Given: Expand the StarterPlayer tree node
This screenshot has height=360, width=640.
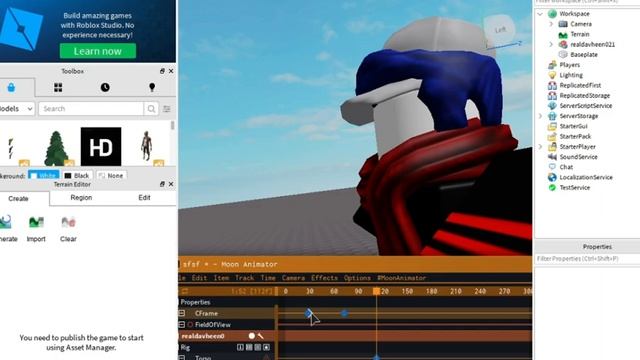Looking at the screenshot, I should 540,147.
